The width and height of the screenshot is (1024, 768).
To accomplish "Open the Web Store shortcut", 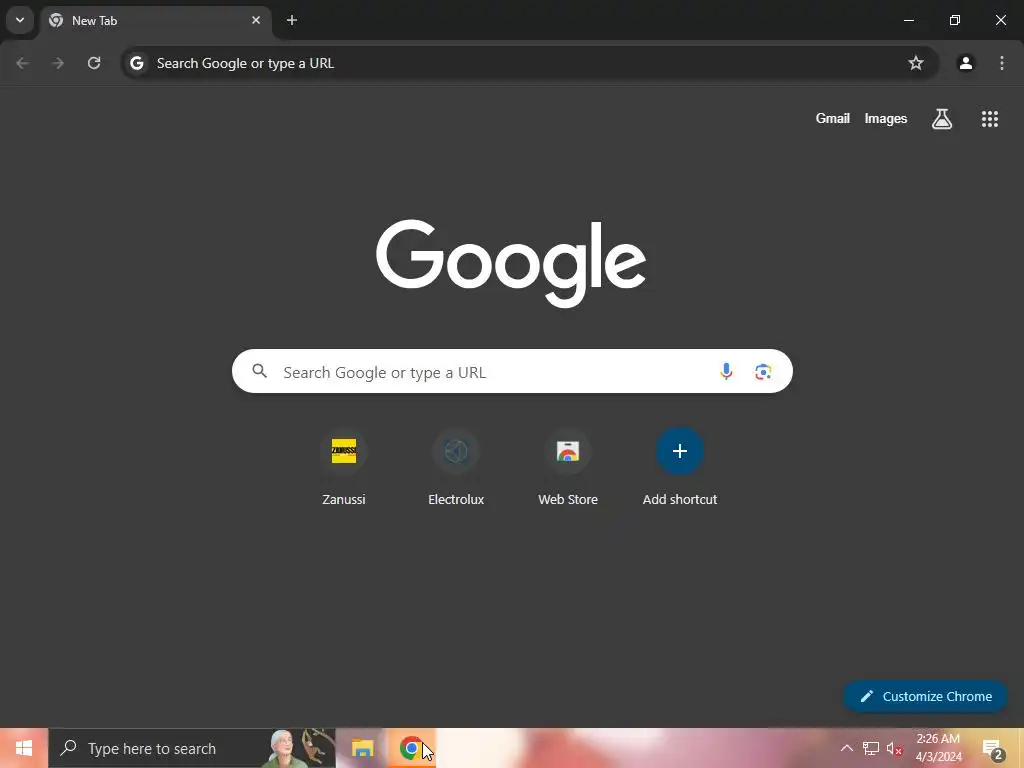I will [x=568, y=468].
